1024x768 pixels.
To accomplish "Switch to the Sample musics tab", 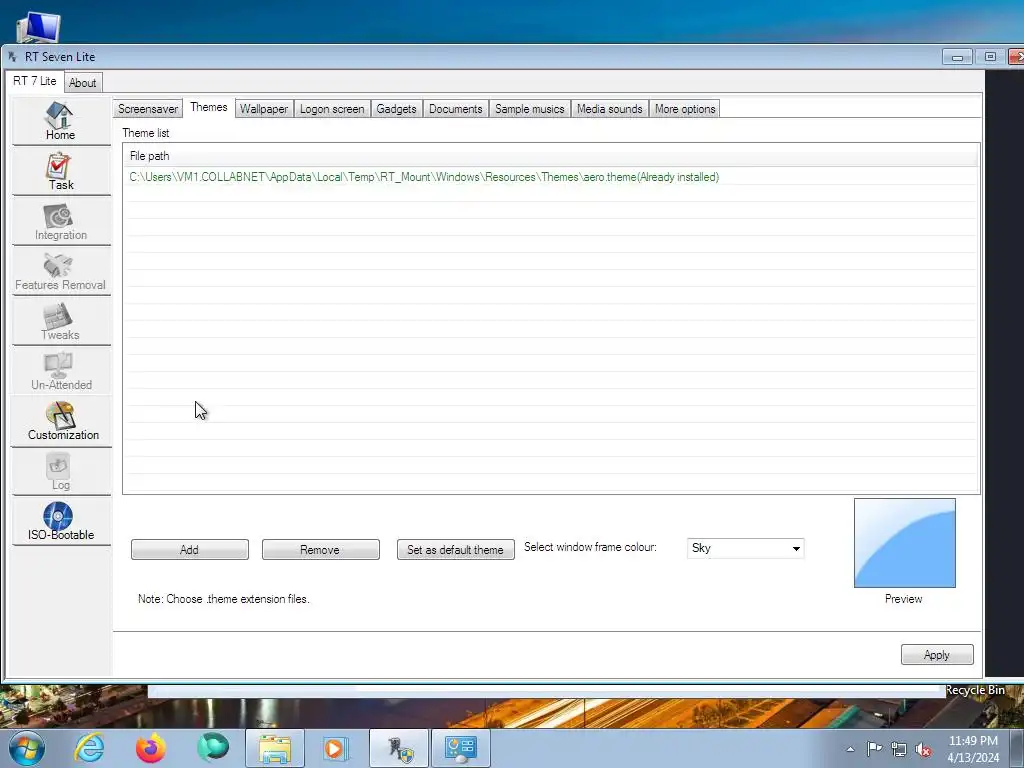I will (529, 109).
